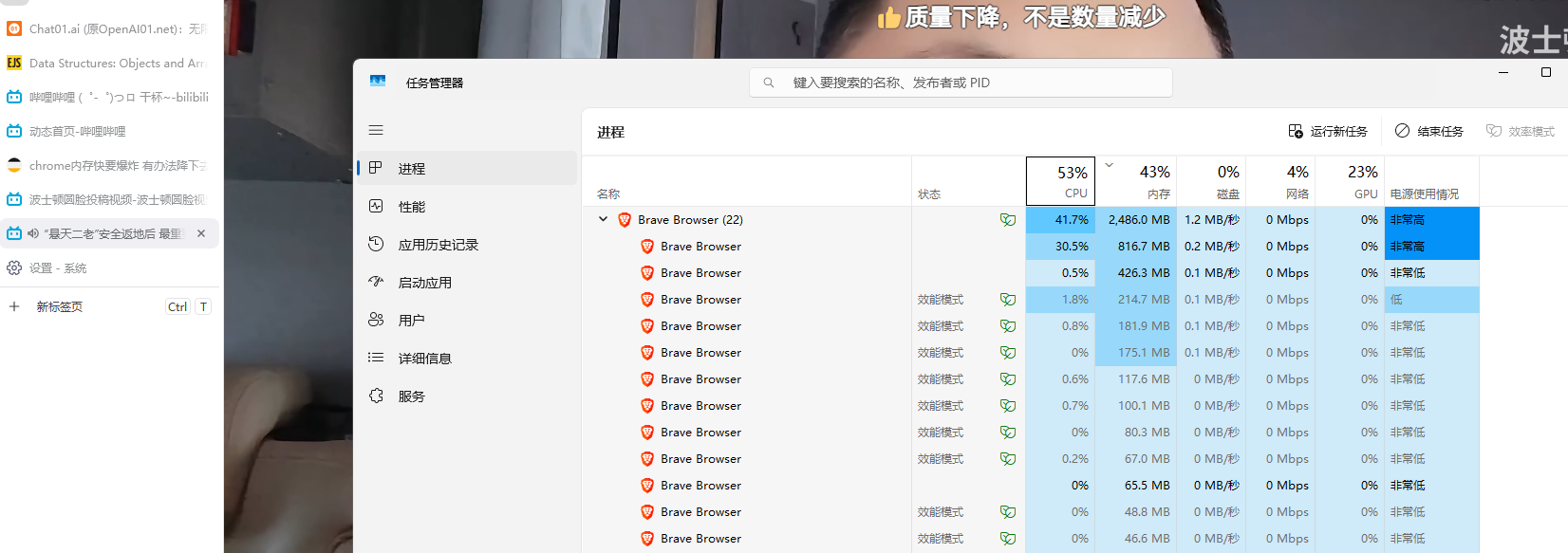Select the 46.6 MB memory cell

click(x=1136, y=539)
